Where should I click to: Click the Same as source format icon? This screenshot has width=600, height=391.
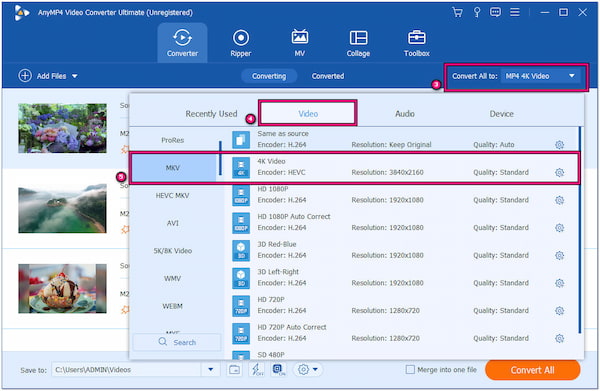241,140
